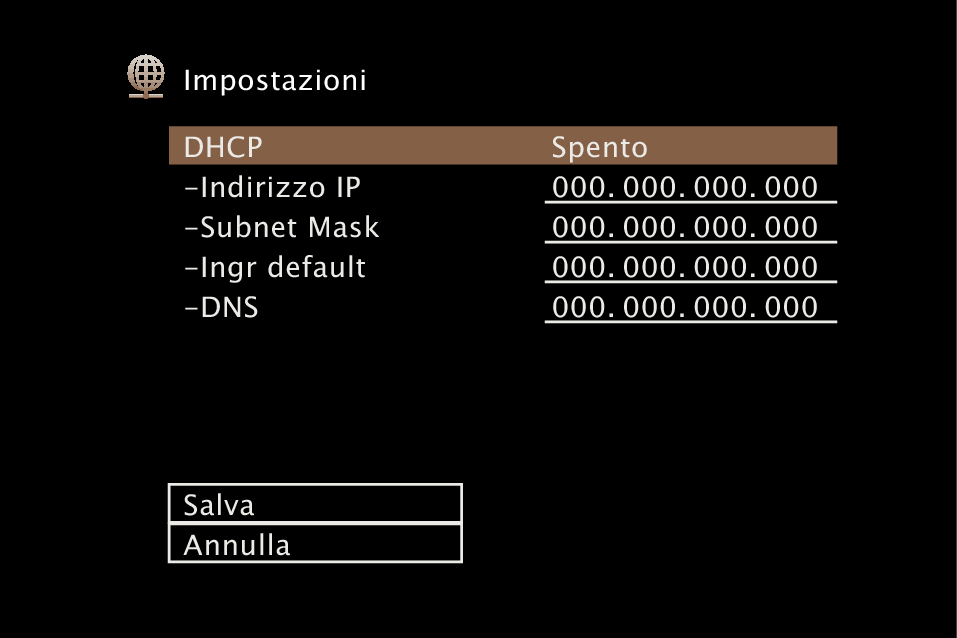Screen dimensions: 957x638
Task: Edit second octet of Subnet Mask field
Action: click(x=651, y=227)
